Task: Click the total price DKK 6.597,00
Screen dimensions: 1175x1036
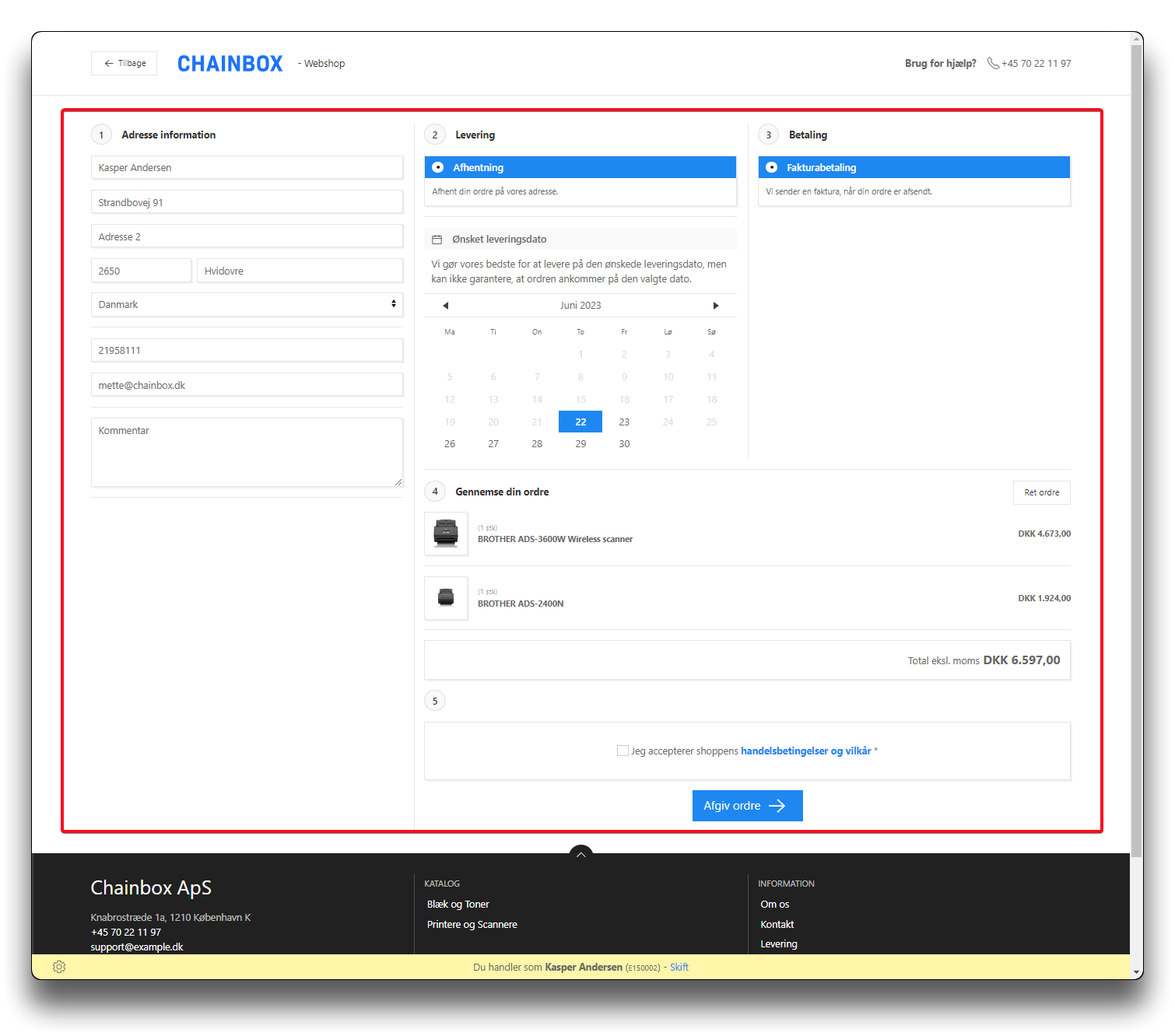Action: click(x=1022, y=660)
